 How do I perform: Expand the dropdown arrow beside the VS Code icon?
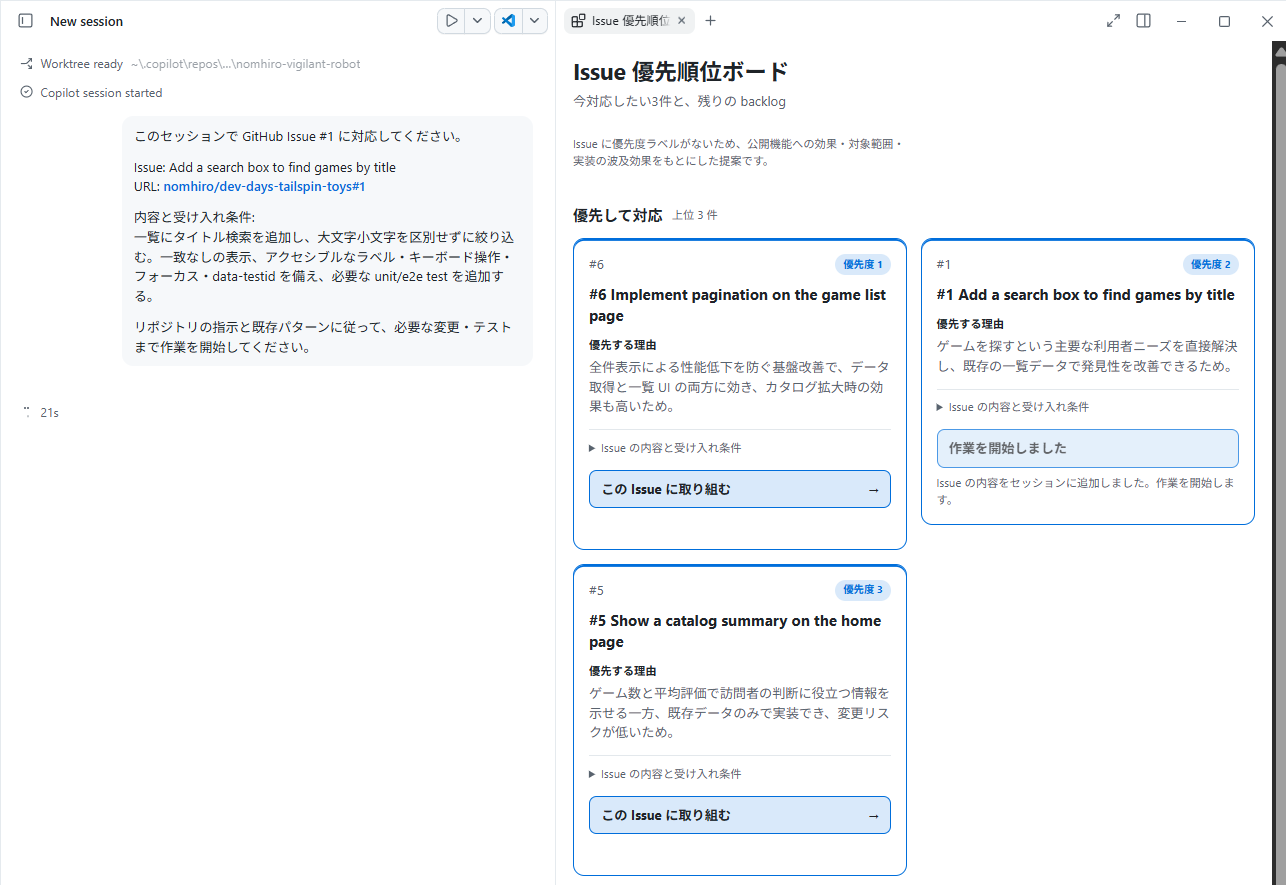pyautogui.click(x=535, y=21)
